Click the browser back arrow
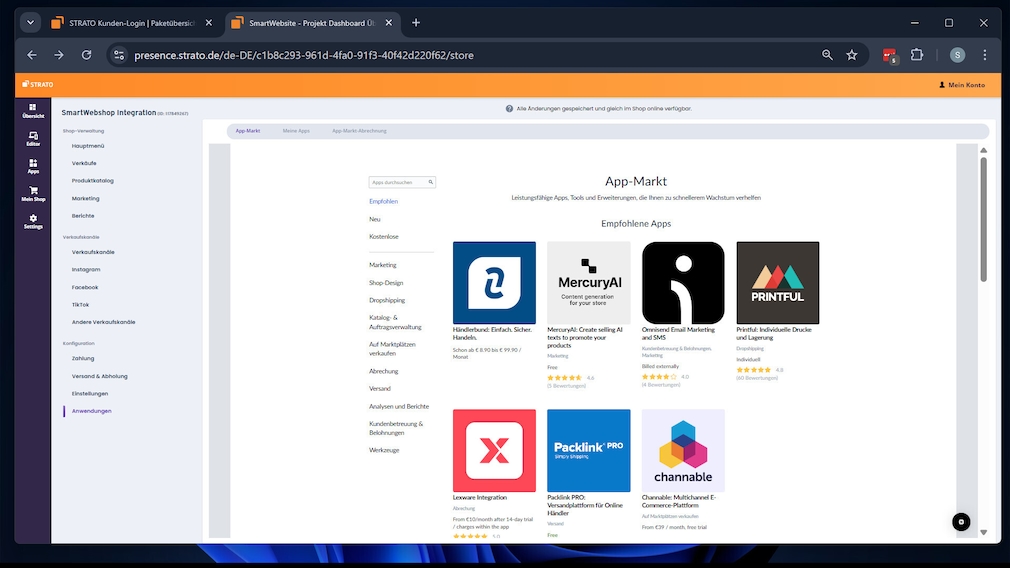The width and height of the screenshot is (1010, 568). tap(32, 55)
